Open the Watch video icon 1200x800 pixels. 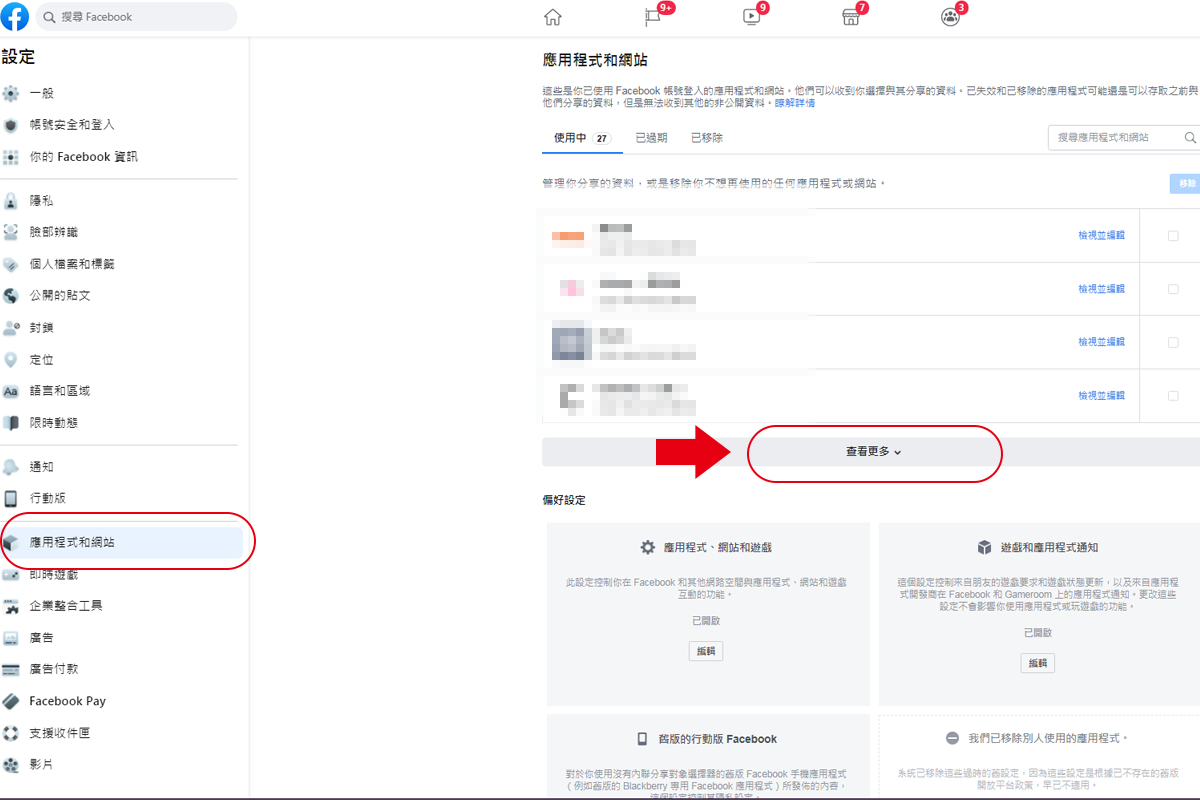(751, 17)
